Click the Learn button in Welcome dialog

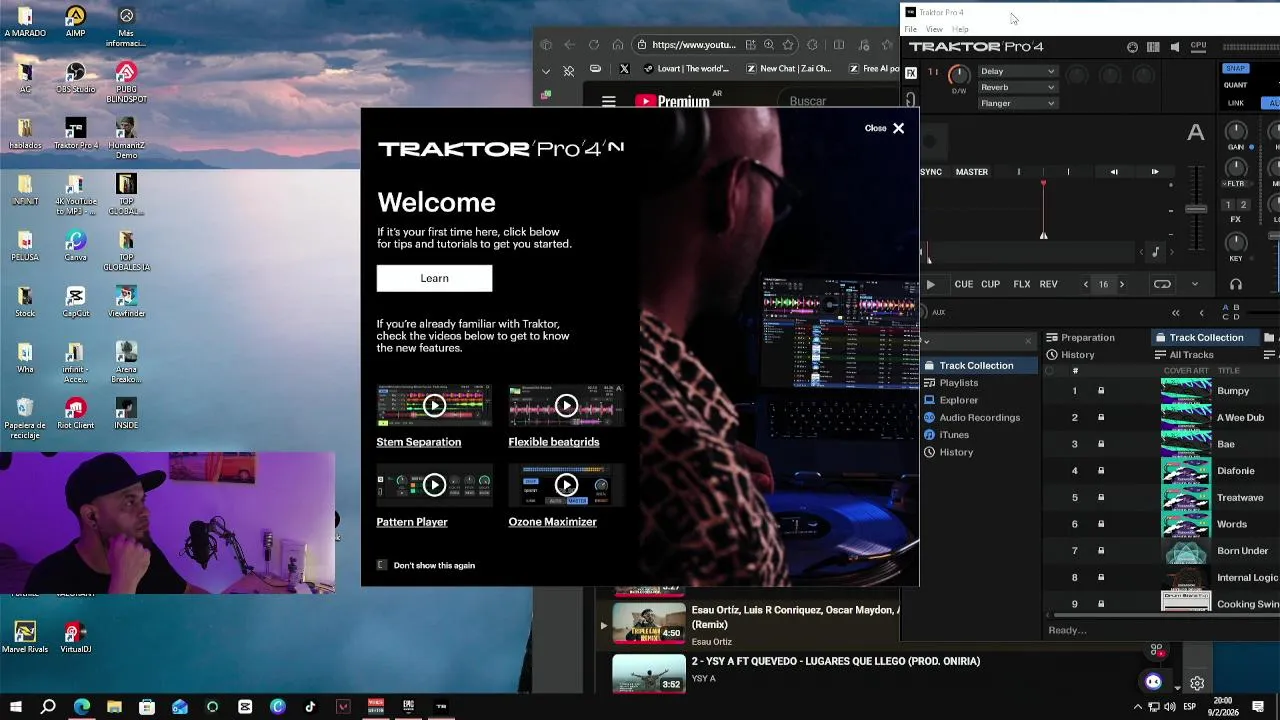[x=434, y=278]
